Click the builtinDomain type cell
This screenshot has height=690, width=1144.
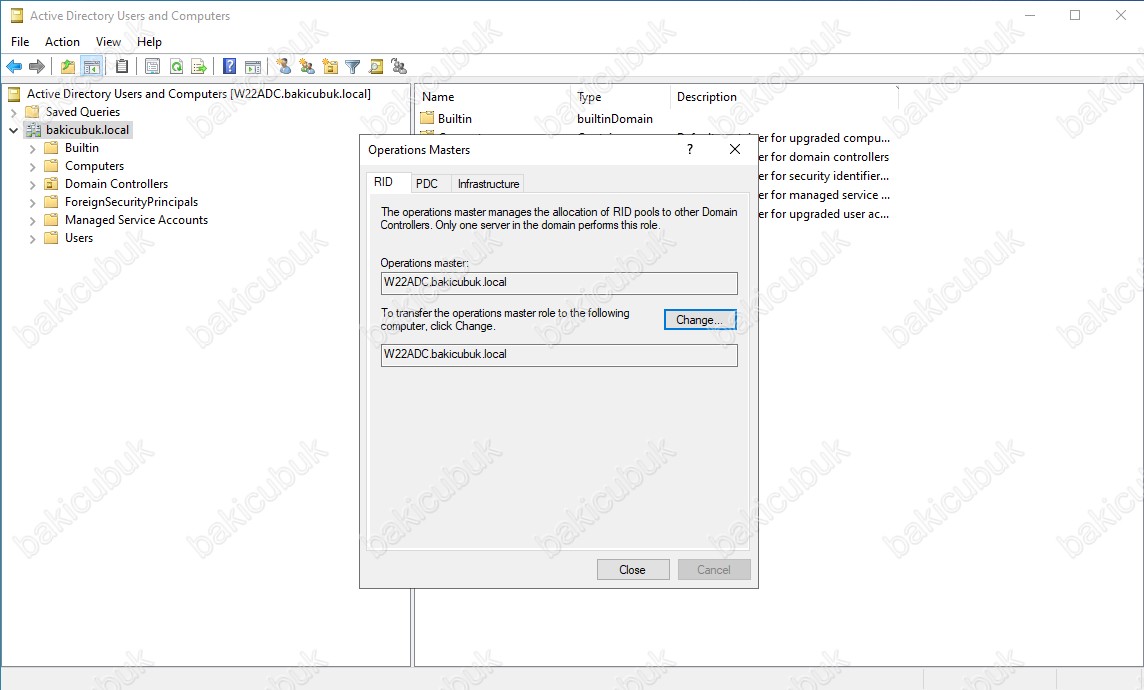point(615,118)
